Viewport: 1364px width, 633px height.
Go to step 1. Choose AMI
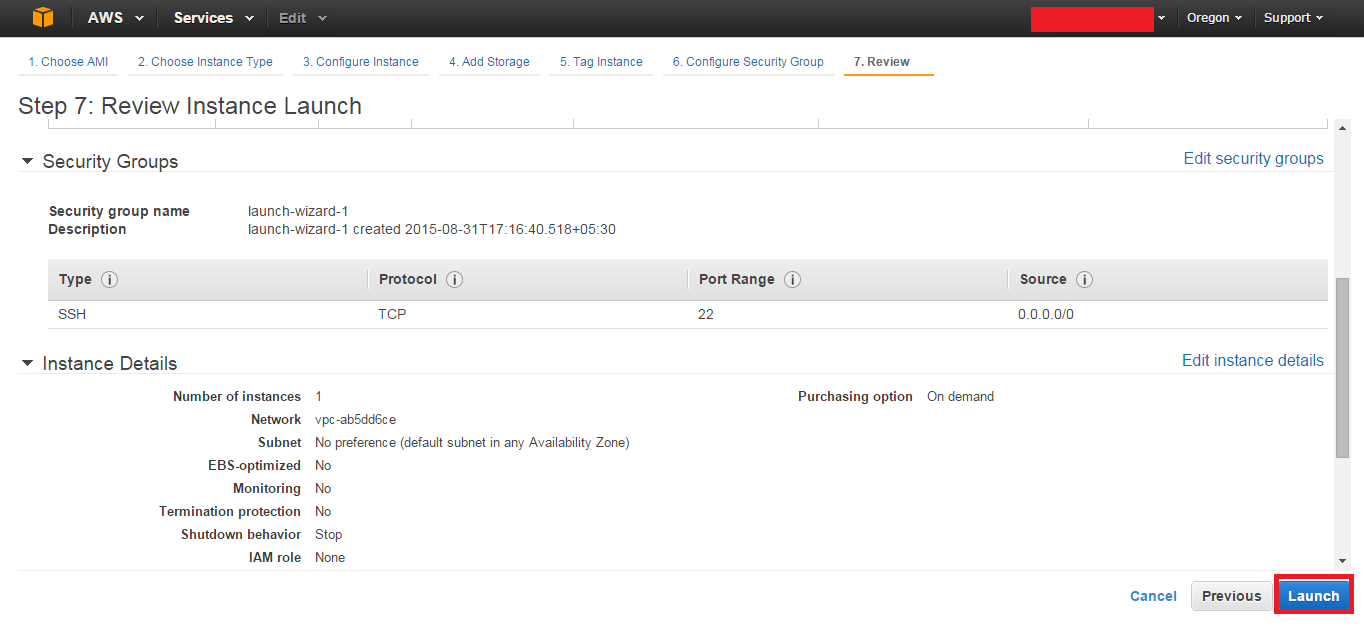[68, 62]
